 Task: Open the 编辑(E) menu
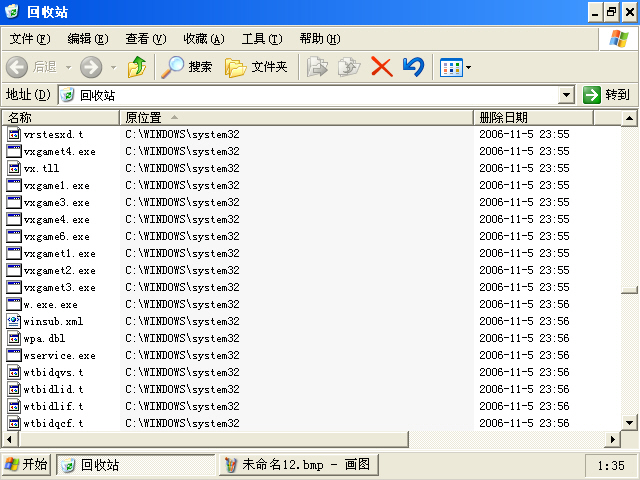[88, 39]
